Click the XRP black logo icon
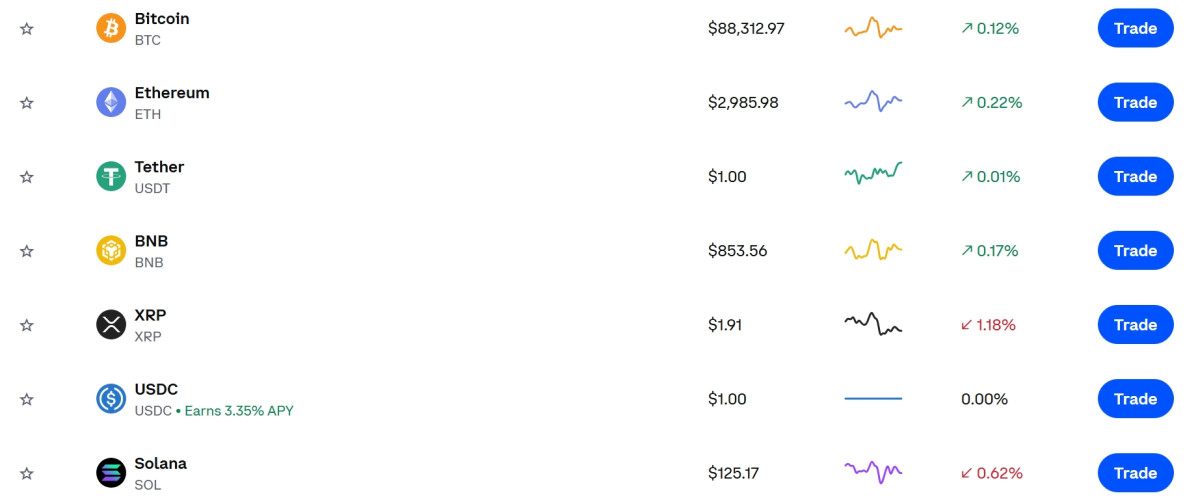Screen dimensions: 1198x502 [x=111, y=324]
